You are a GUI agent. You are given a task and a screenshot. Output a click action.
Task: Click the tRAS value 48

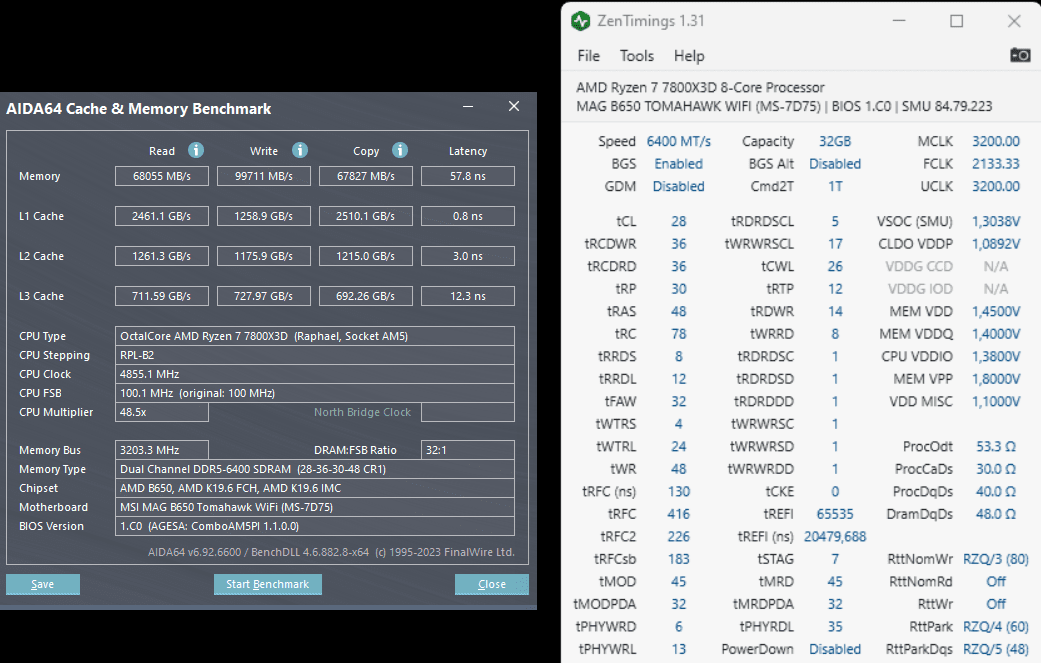click(x=679, y=311)
